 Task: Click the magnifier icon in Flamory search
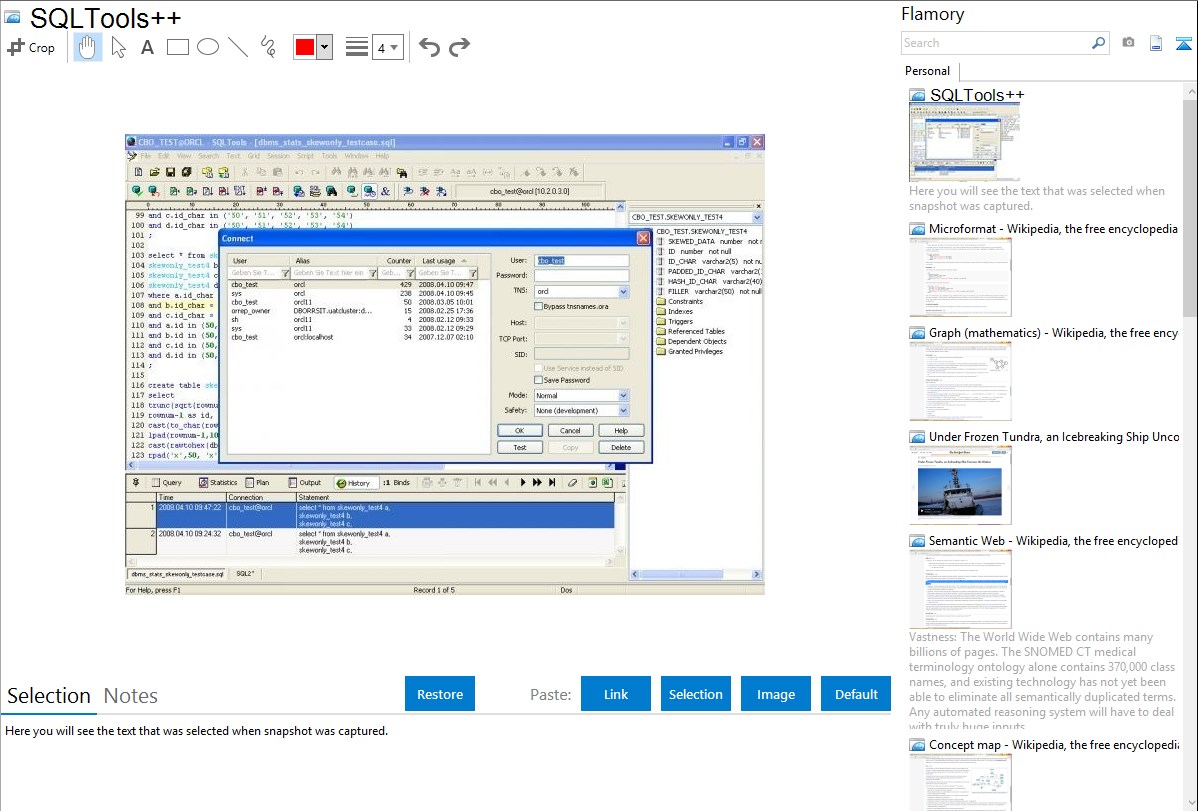pos(1098,43)
